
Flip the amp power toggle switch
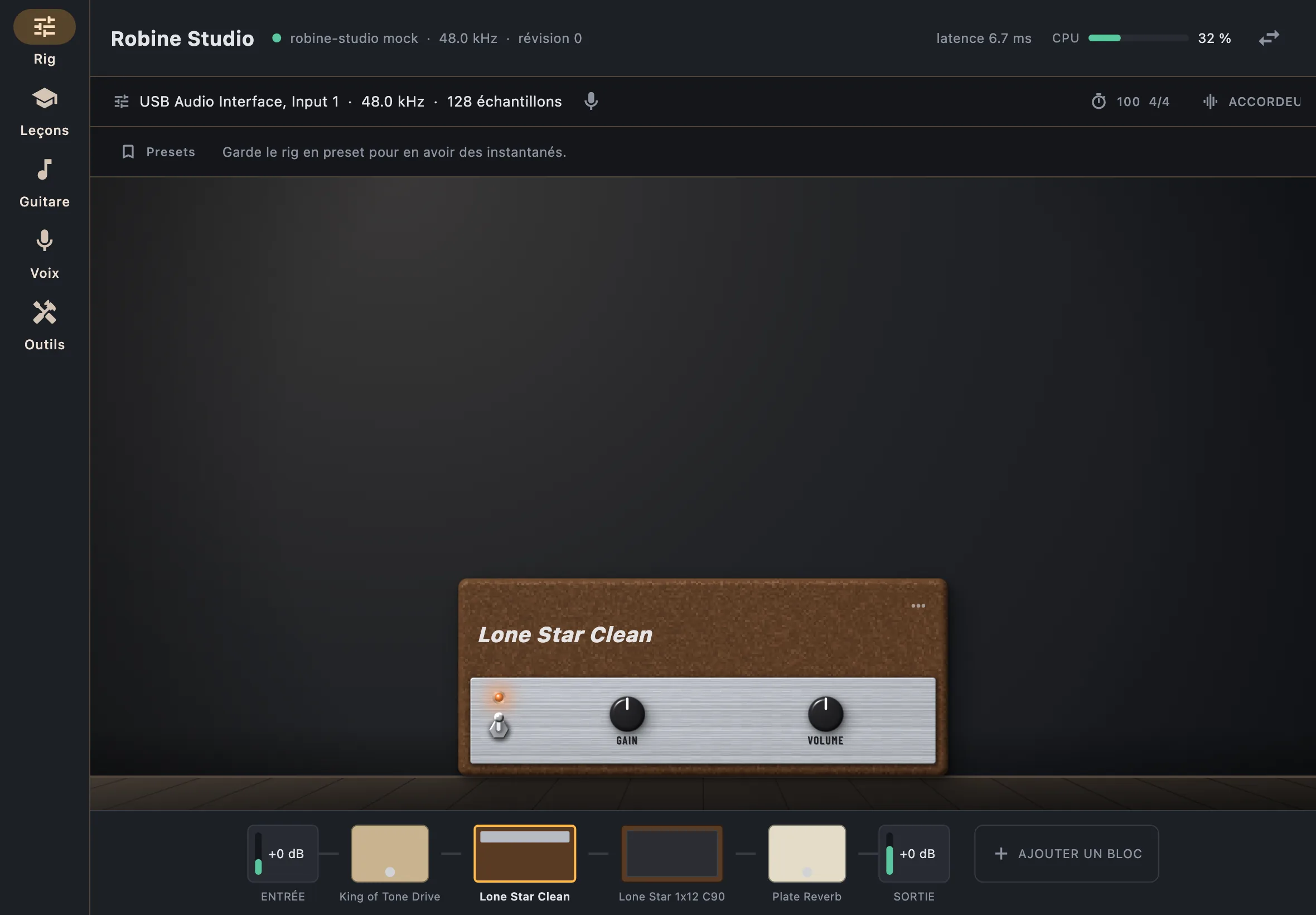tap(499, 726)
